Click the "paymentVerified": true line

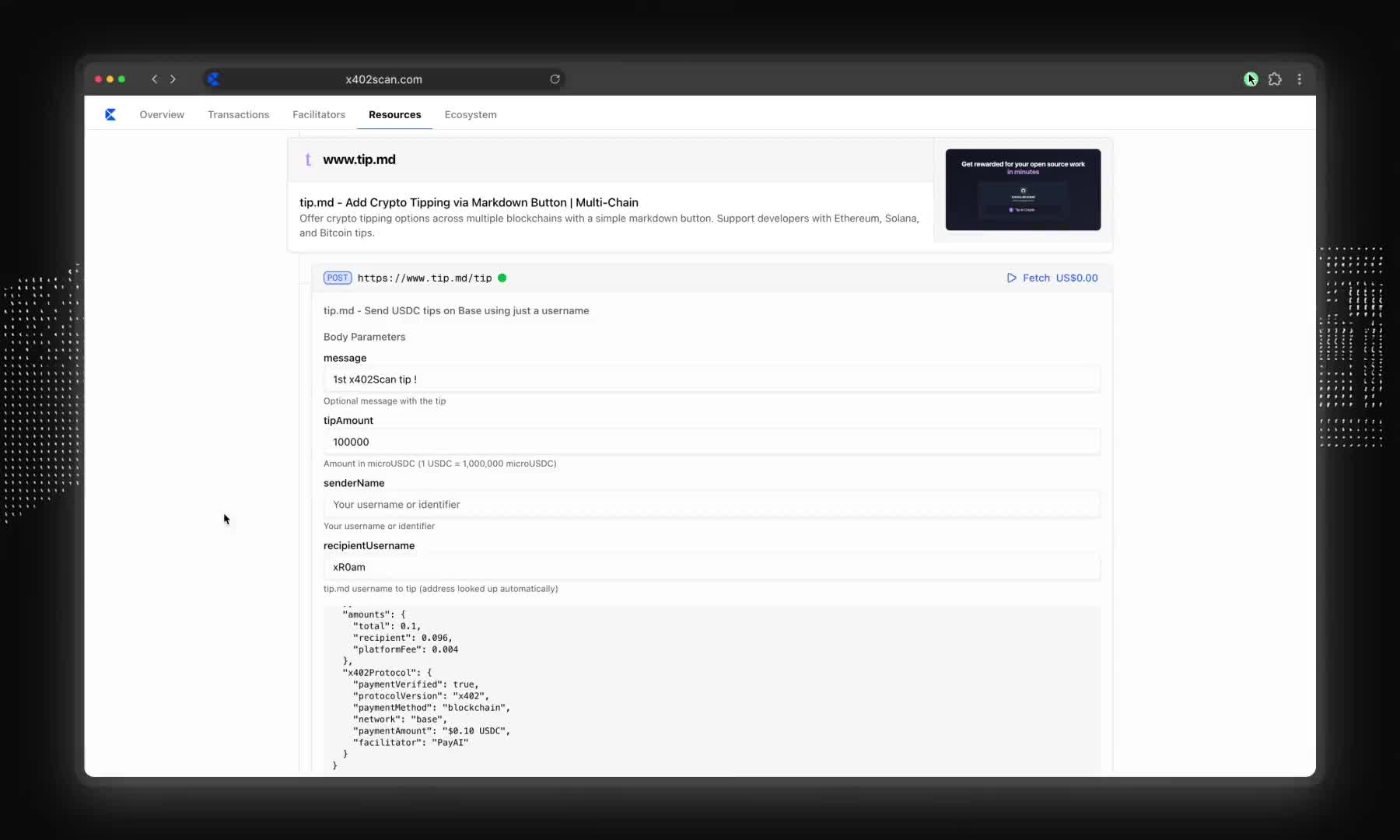pos(415,684)
